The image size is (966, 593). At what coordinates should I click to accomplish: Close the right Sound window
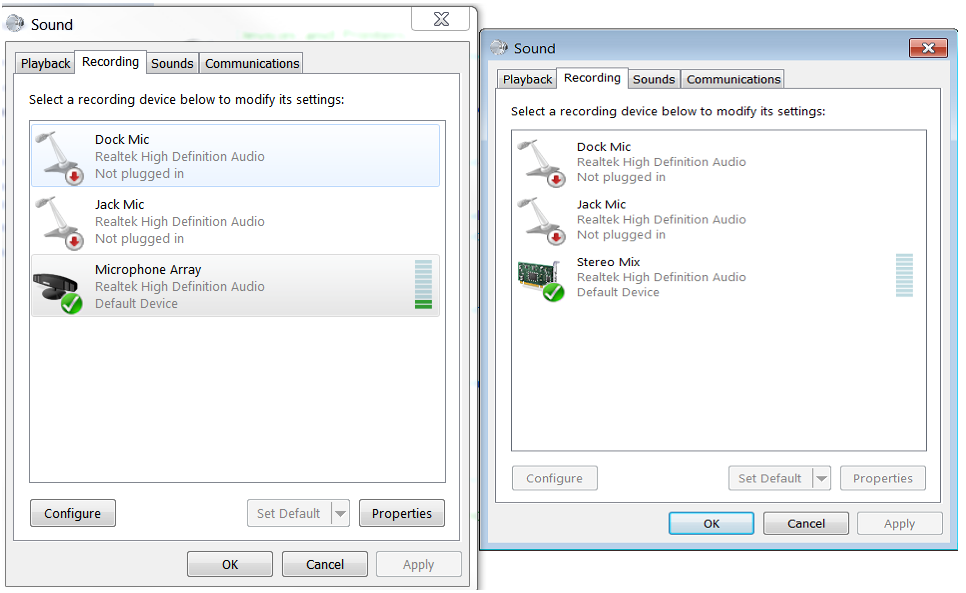pos(928,47)
